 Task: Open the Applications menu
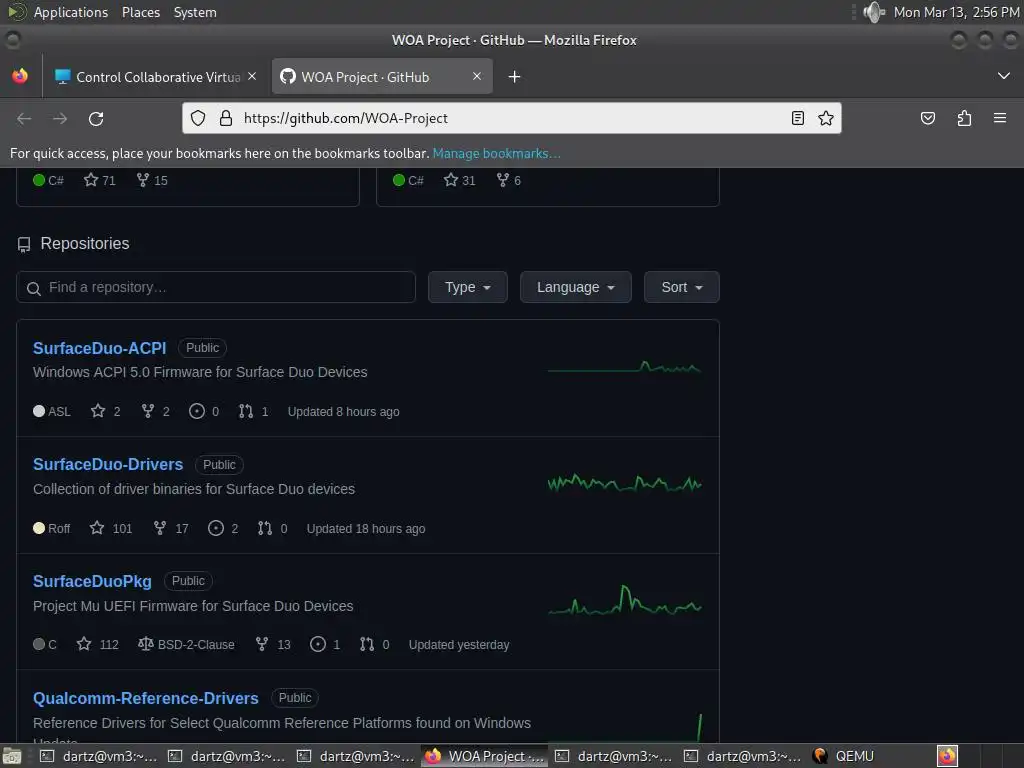[x=71, y=12]
